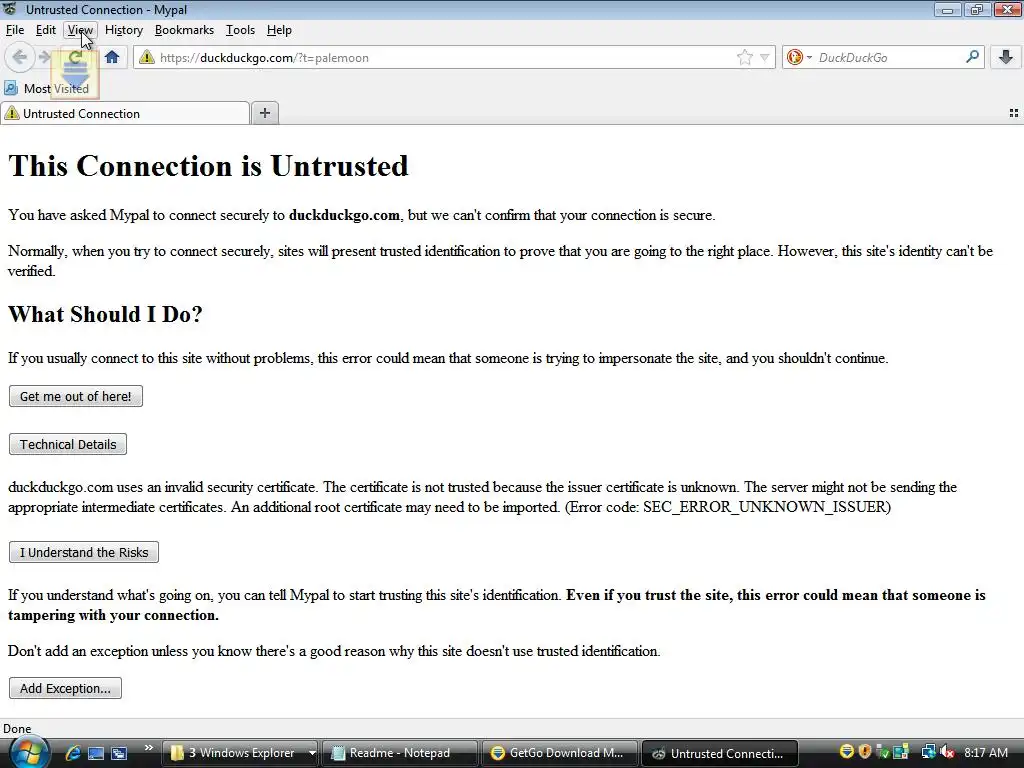
Task: Click Switch between windows quick launch icon
Action: click(119, 753)
